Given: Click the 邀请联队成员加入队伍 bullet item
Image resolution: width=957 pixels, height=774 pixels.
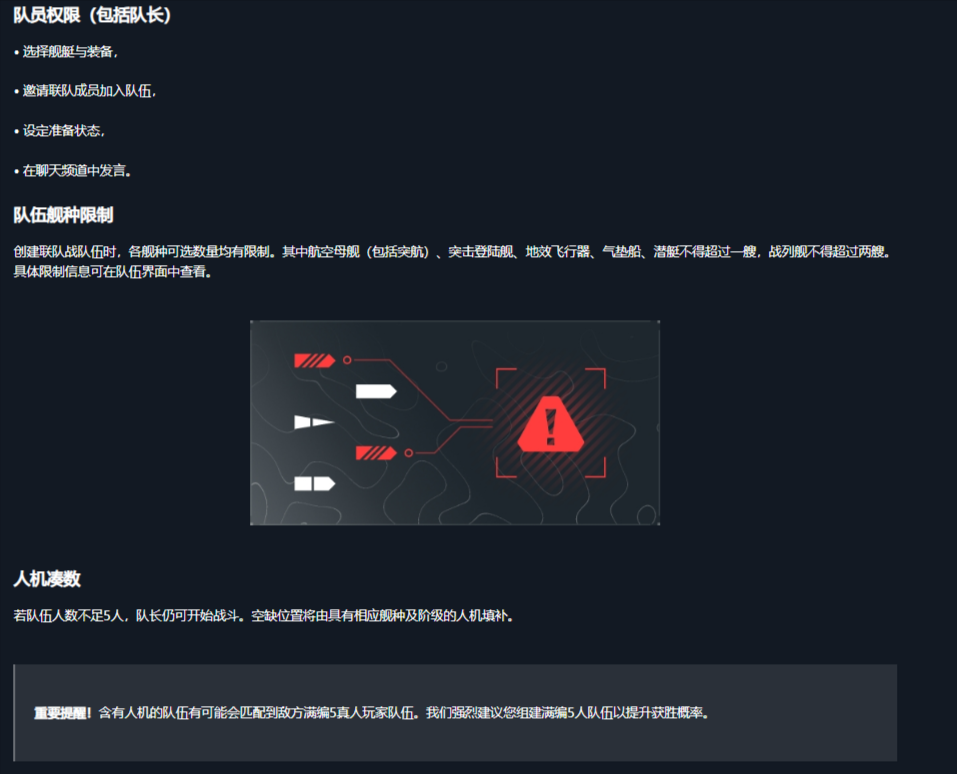Looking at the screenshot, I should [x=85, y=91].
